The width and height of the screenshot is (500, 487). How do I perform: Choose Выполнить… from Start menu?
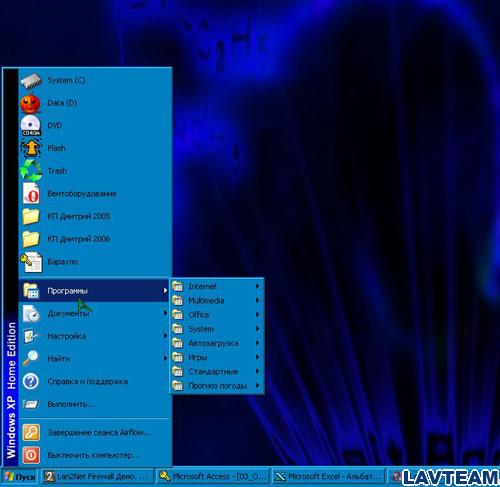coord(94,404)
